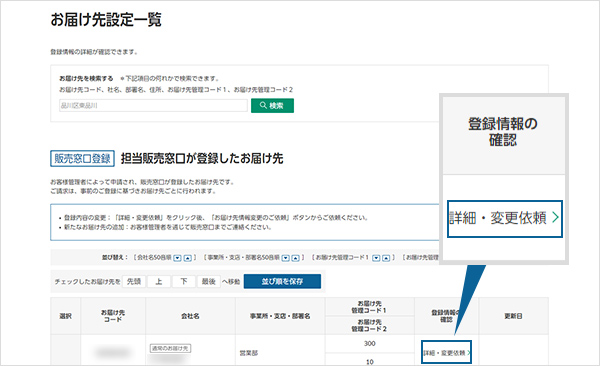
Task: Focus the お届け先 search input field
Action: click(x=153, y=105)
